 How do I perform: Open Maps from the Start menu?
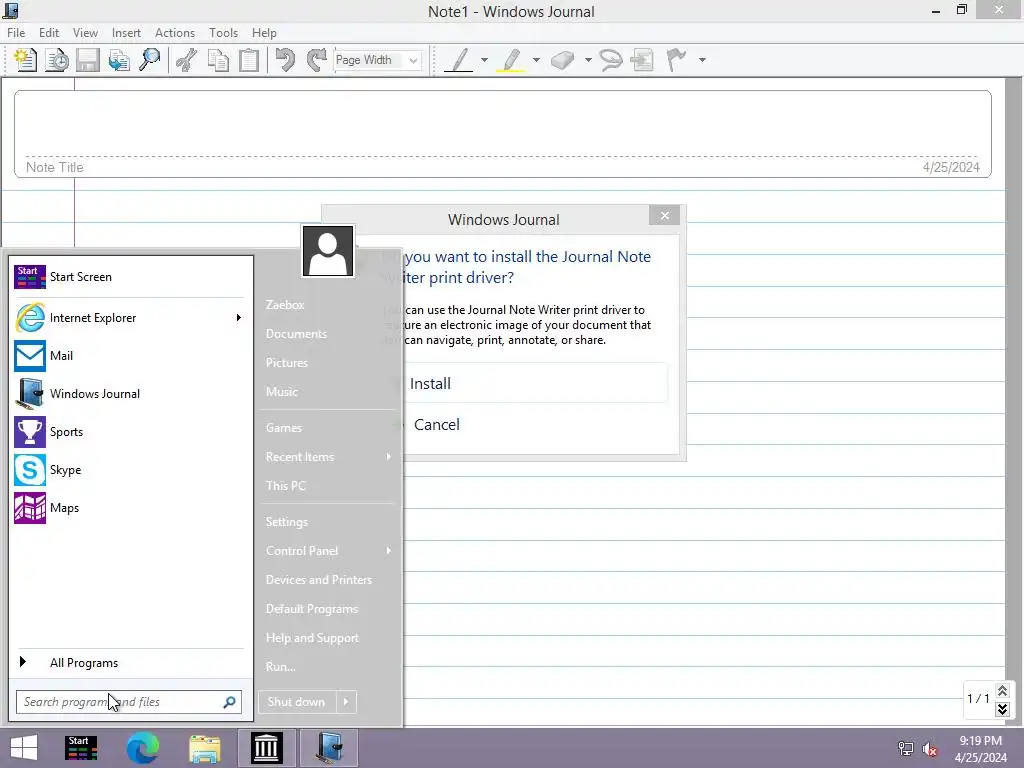pos(129,507)
